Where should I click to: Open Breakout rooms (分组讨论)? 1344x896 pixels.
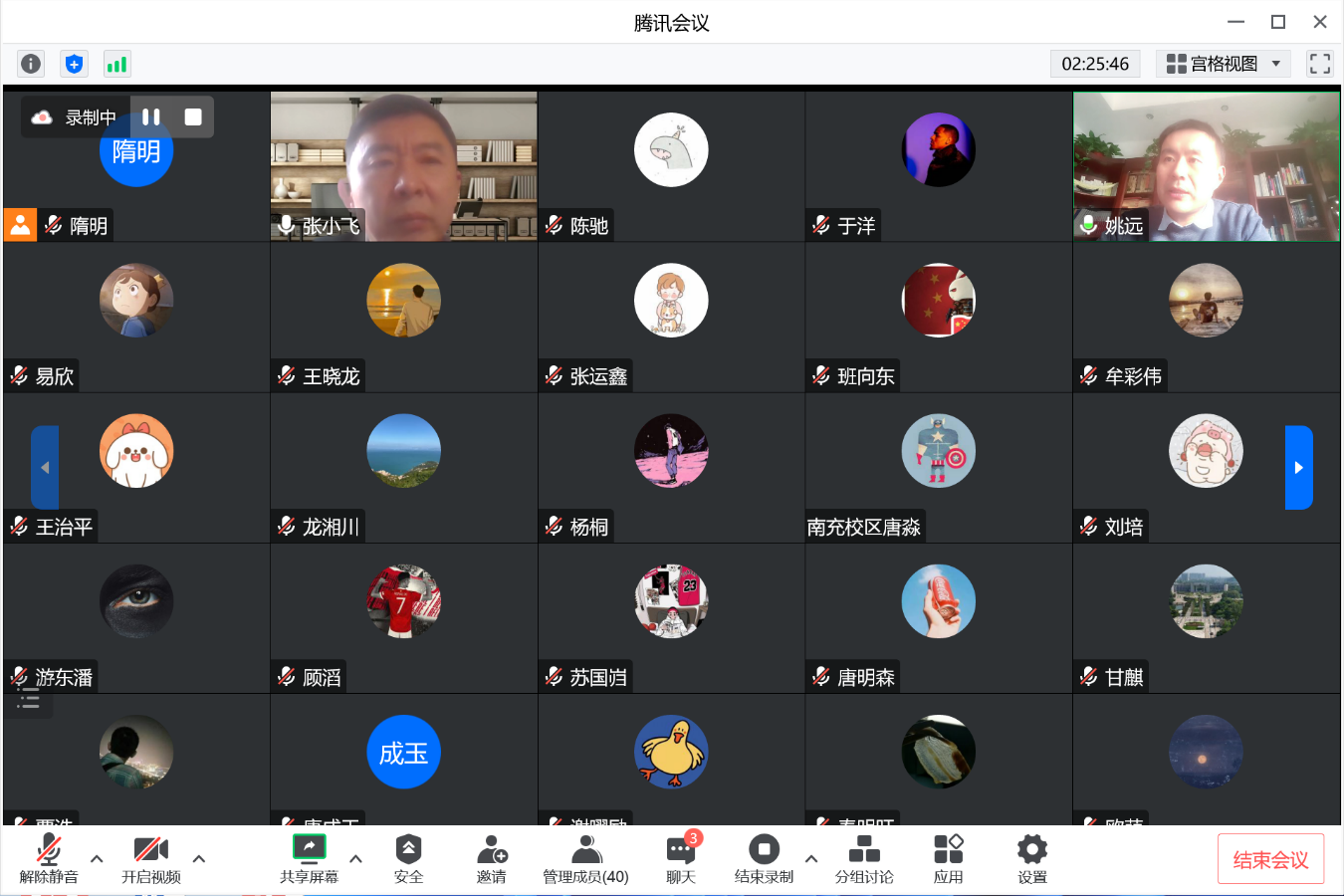tap(863, 858)
